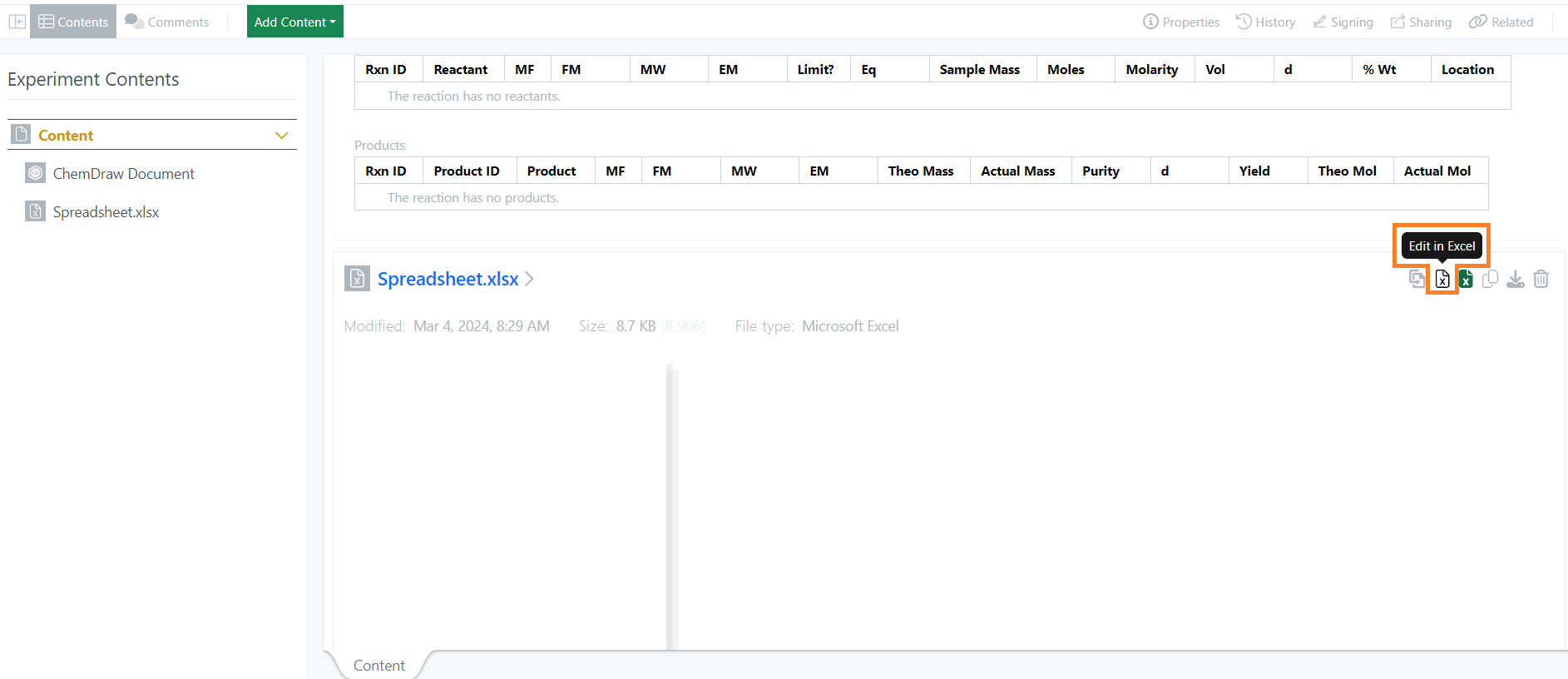This screenshot has height=679, width=1568.
Task: Click the spreadsheet file icon beside the title
Action: click(x=357, y=279)
